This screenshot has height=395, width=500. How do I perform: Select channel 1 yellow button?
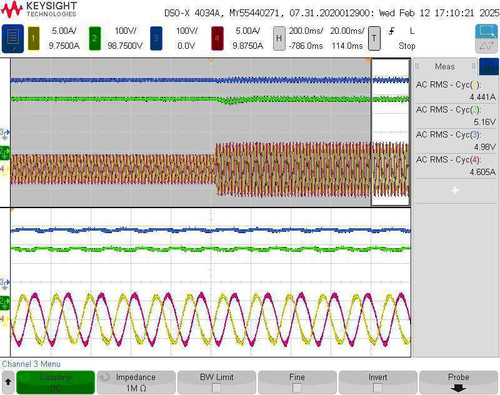[x=34, y=38]
